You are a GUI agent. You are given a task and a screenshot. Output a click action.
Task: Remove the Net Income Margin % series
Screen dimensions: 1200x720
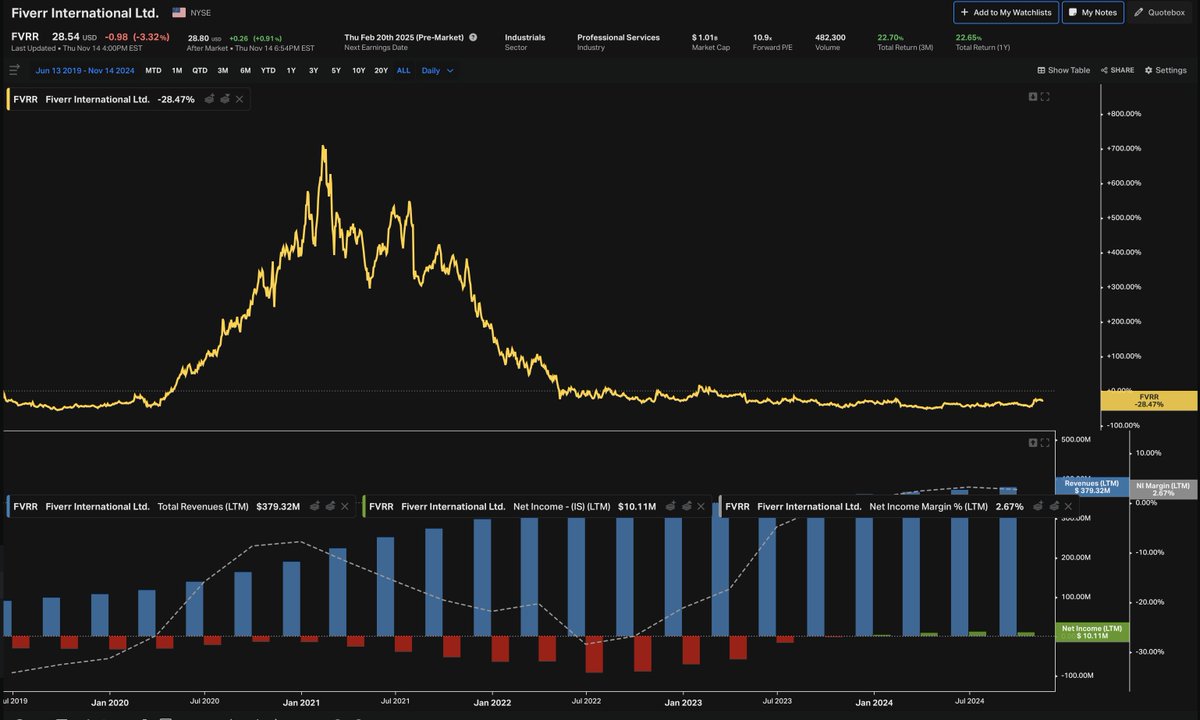[1069, 507]
